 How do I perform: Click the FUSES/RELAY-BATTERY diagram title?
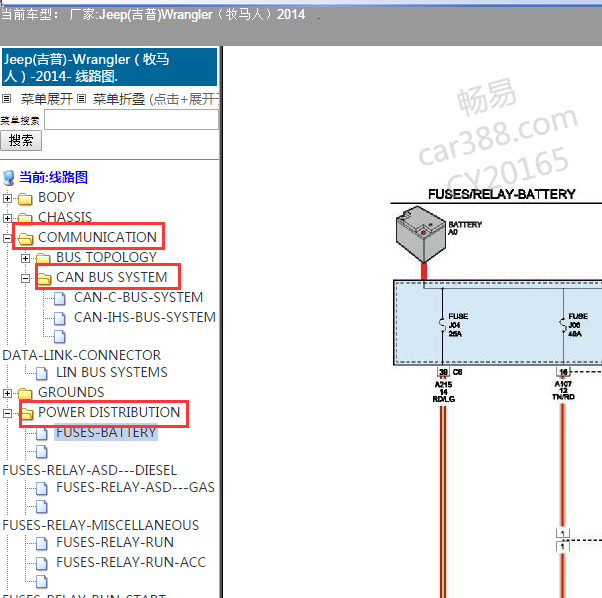501,194
